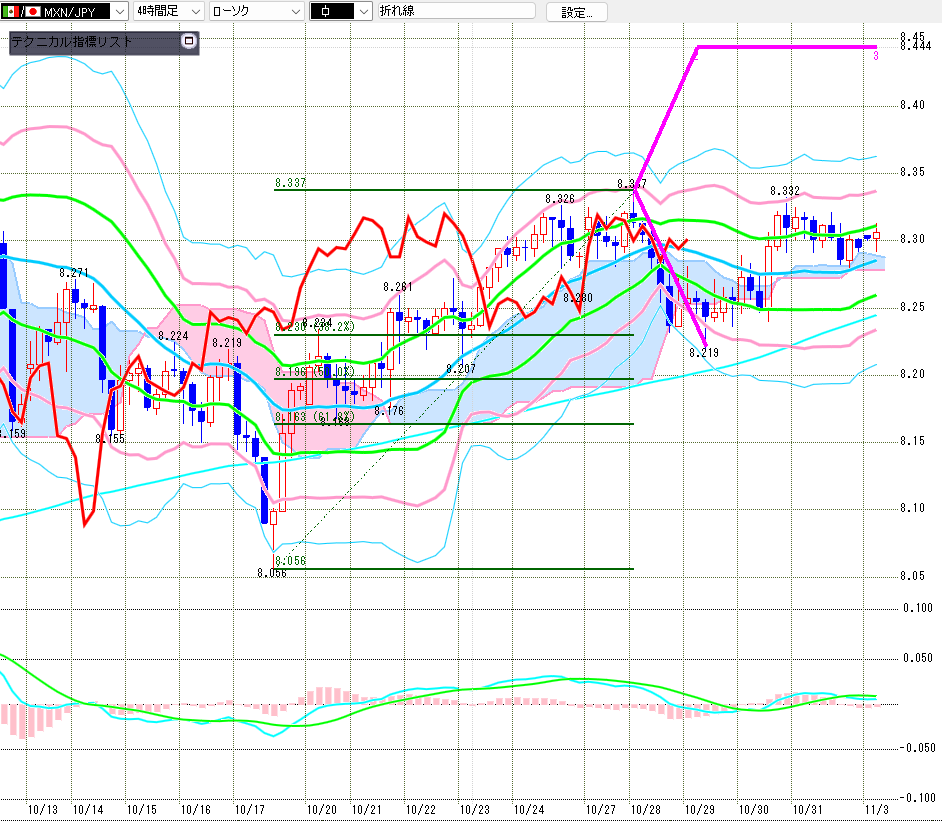Select the 8.337 Fibonacci level label

click(289, 183)
